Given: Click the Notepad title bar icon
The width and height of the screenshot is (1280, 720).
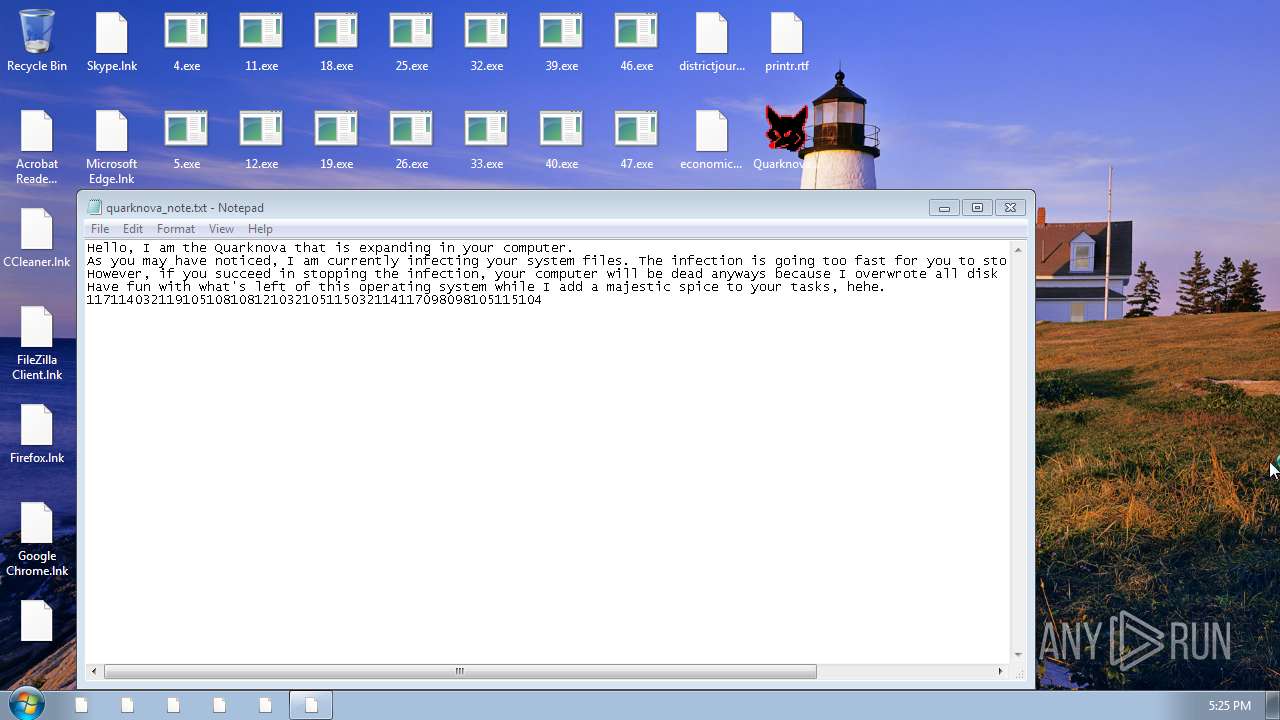Looking at the screenshot, I should (x=95, y=208).
